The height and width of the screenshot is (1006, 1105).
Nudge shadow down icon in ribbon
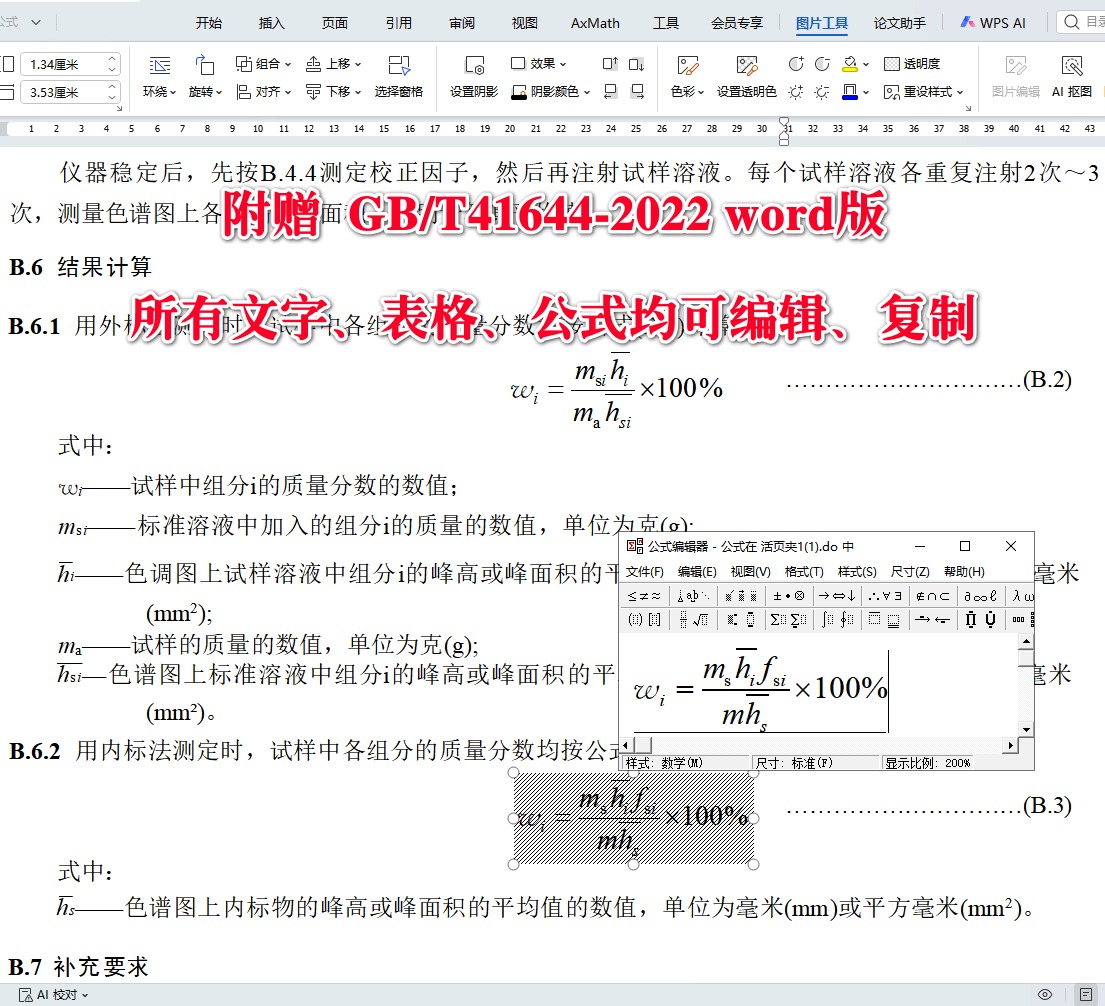pyautogui.click(x=636, y=64)
